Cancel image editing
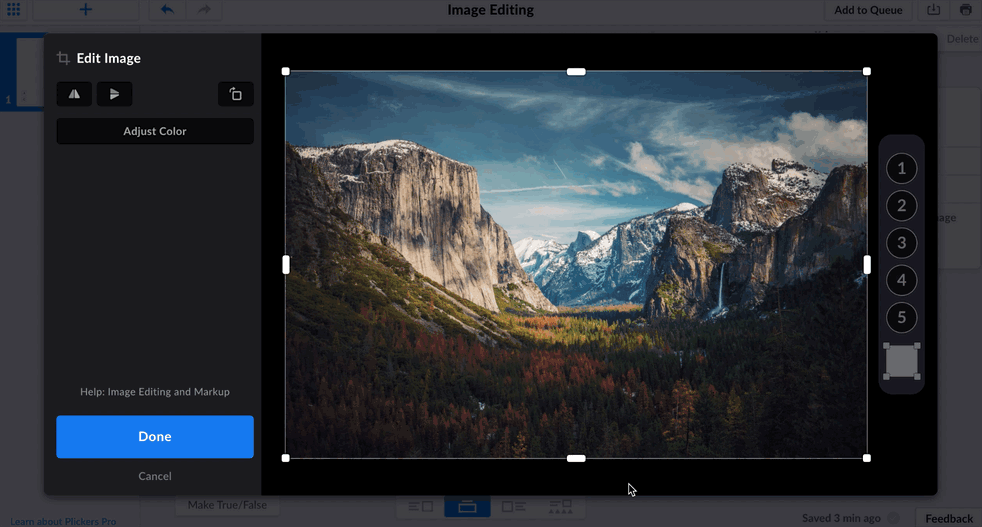 pyautogui.click(x=155, y=476)
